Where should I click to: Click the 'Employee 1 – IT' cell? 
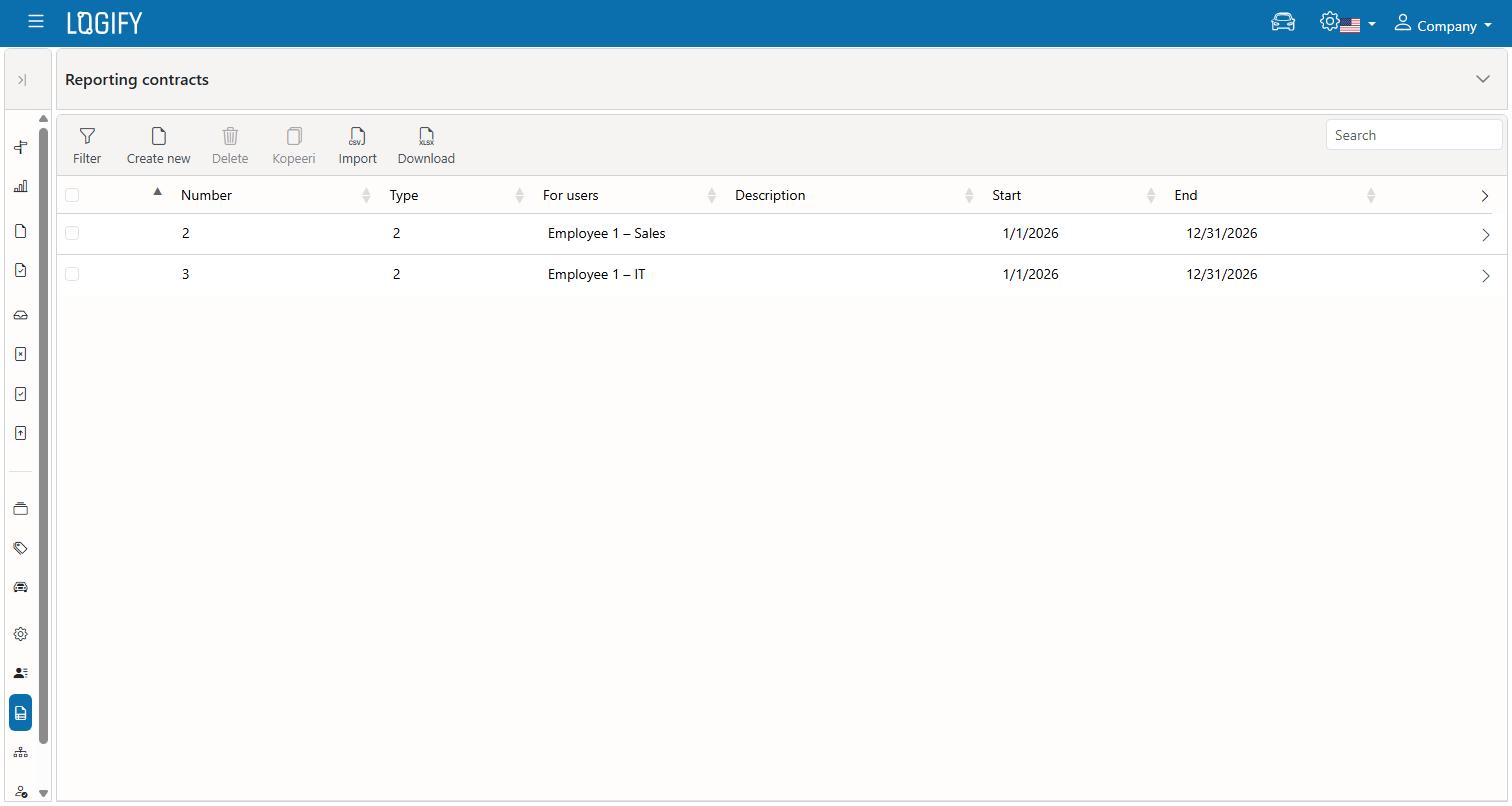point(596,274)
